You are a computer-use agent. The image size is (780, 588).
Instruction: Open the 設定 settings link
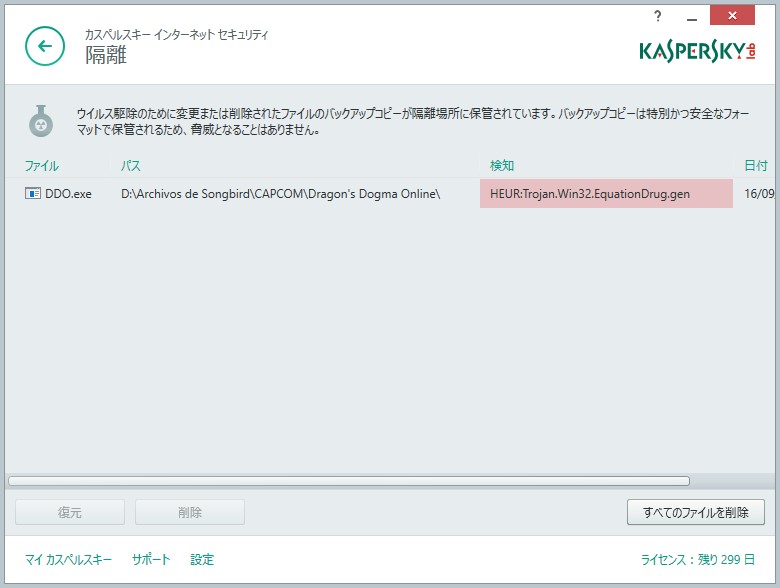click(202, 560)
